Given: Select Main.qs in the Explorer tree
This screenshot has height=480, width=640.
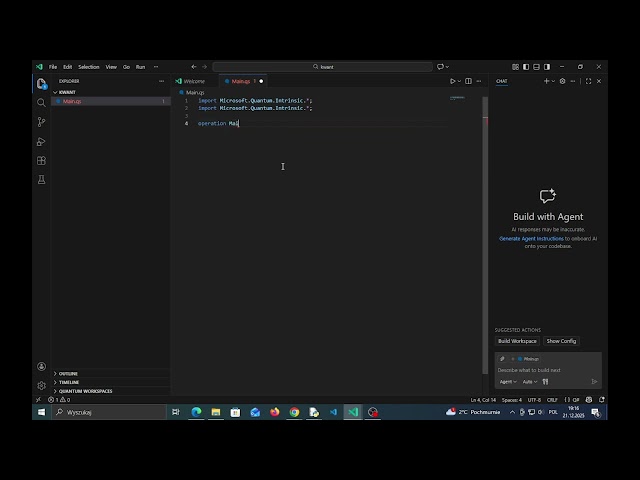Looking at the screenshot, I should point(110,101).
